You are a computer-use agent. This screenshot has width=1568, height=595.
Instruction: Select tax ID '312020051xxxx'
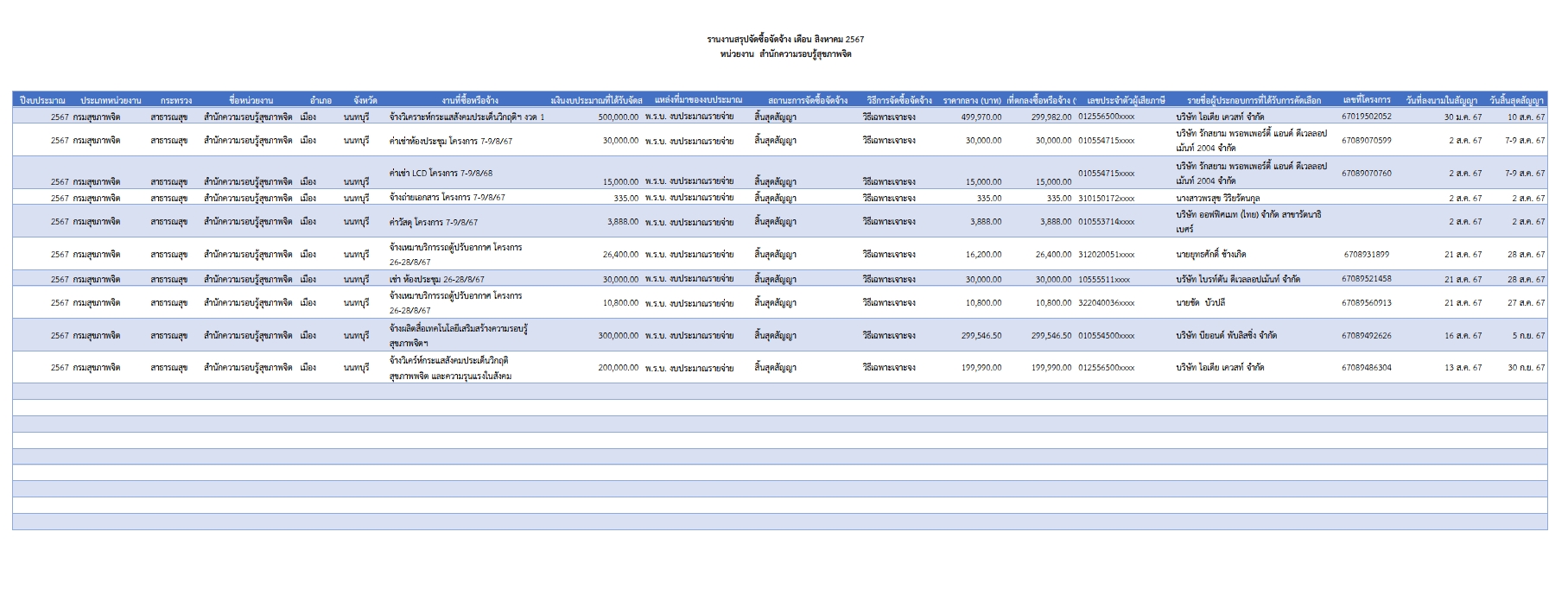(1107, 255)
